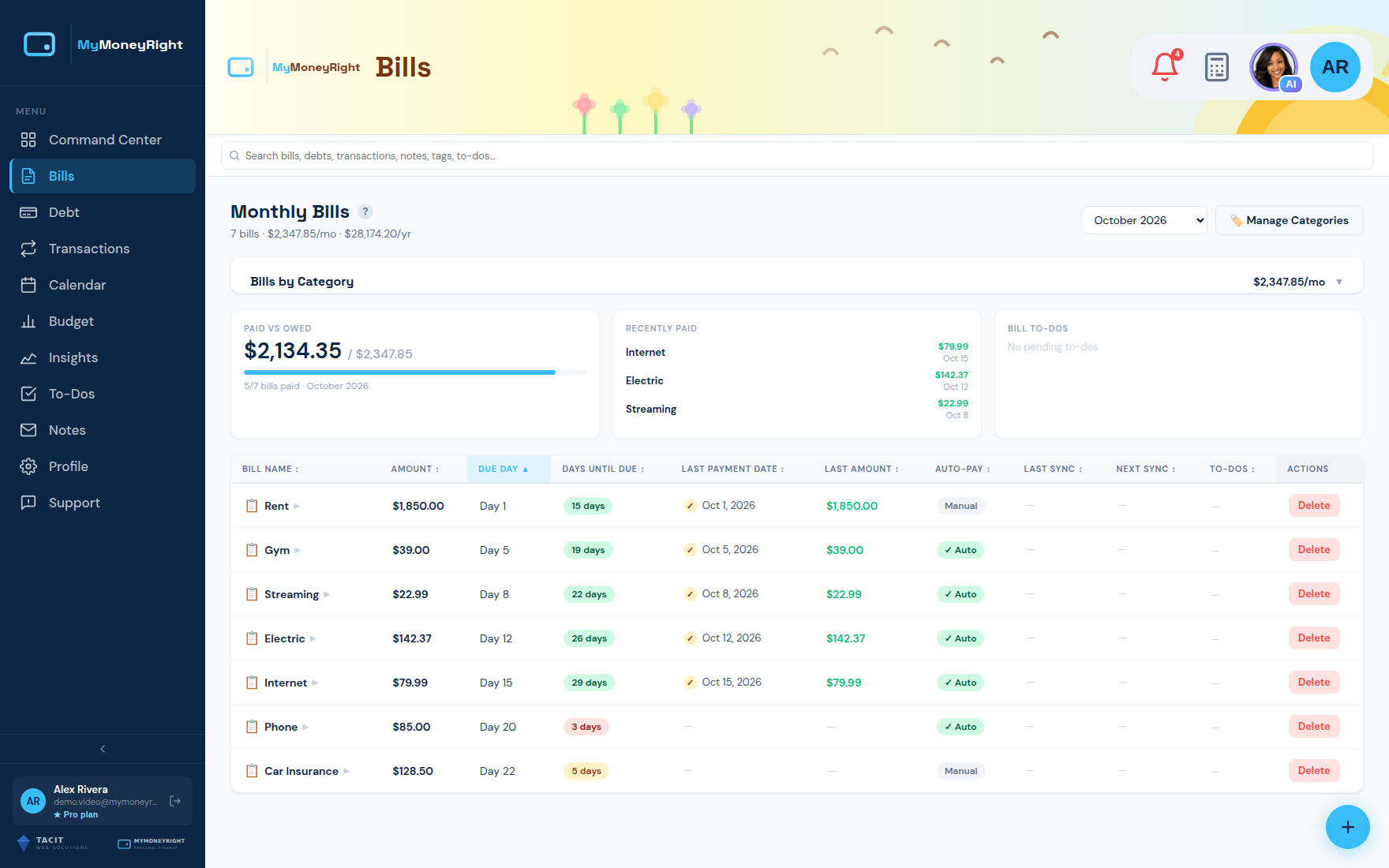This screenshot has height=868, width=1389.
Task: Click the search magnifier icon
Action: tap(234, 155)
